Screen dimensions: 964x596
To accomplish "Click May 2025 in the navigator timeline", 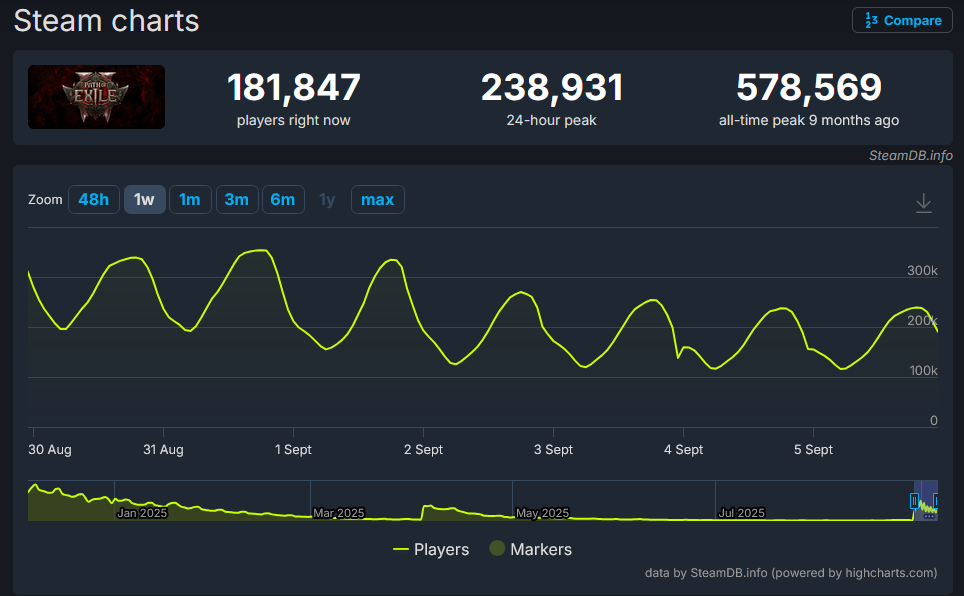I will click(x=542, y=513).
